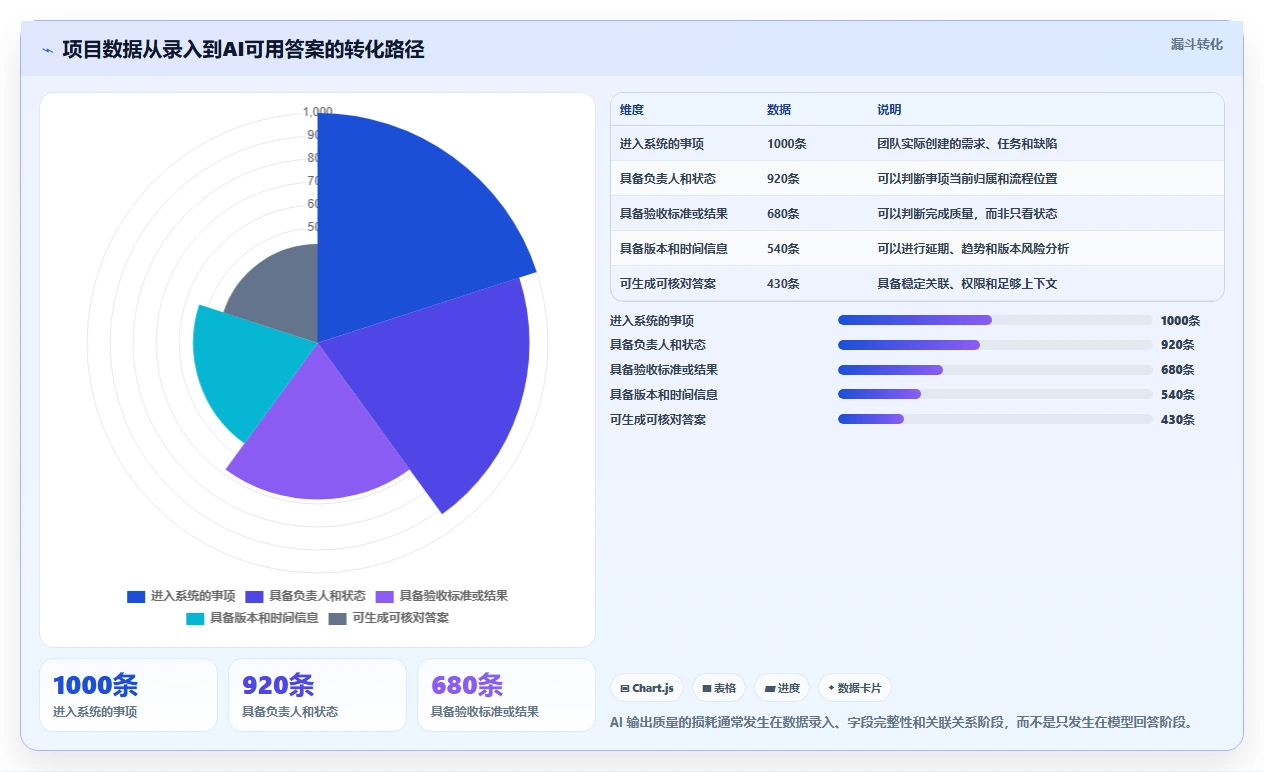This screenshot has width=1264, height=772.
Task: Click progress label 进入系统的事项
Action: pyautogui.click(x=652, y=321)
